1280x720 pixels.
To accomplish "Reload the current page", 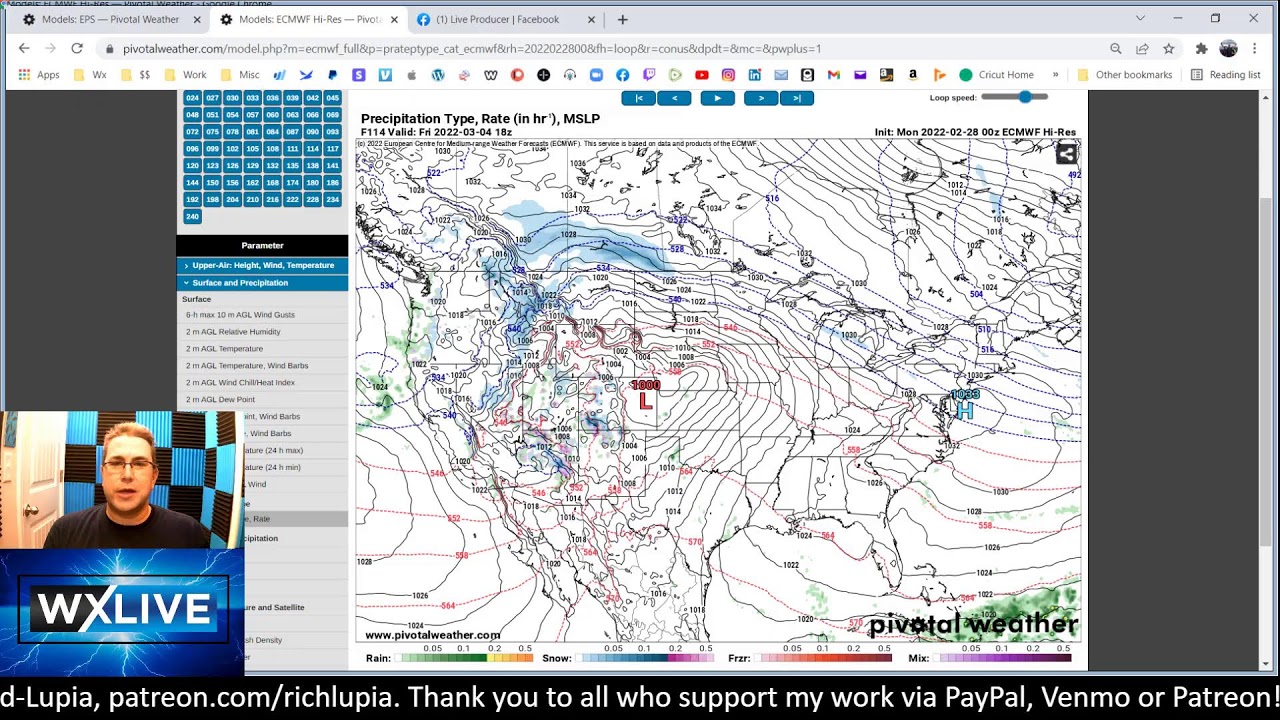I will click(77, 48).
